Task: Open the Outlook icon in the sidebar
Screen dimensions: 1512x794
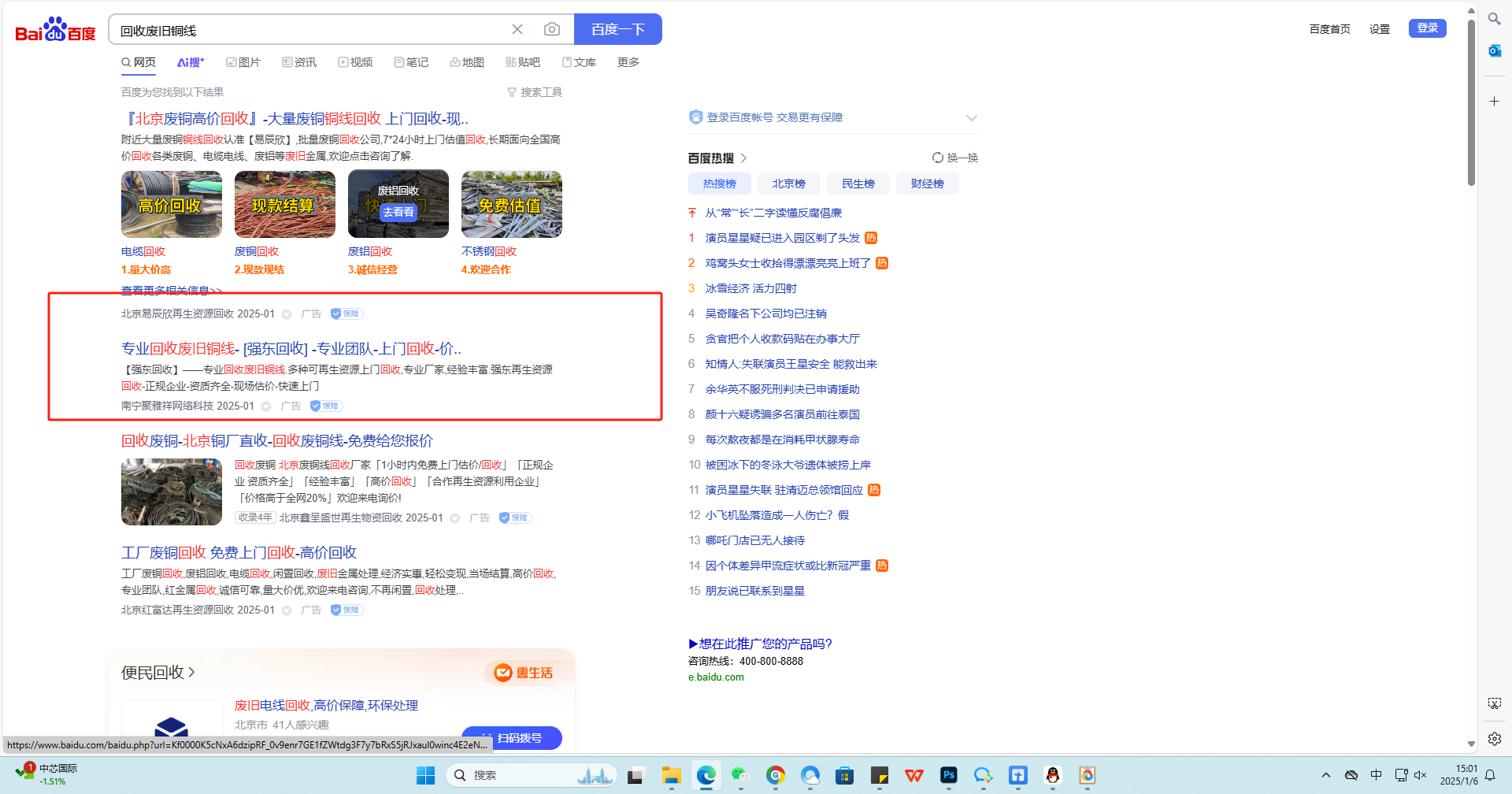Action: pyautogui.click(x=1494, y=51)
